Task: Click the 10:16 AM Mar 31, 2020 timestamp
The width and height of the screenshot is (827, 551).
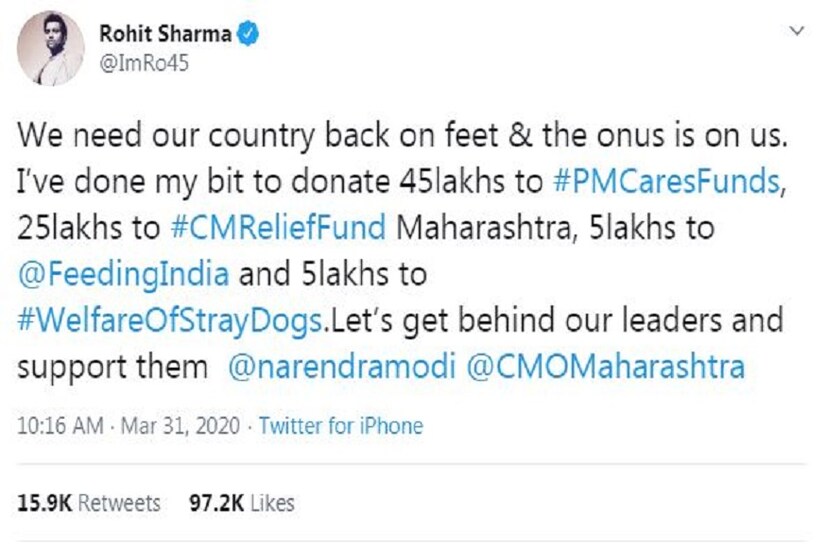Action: coord(129,426)
